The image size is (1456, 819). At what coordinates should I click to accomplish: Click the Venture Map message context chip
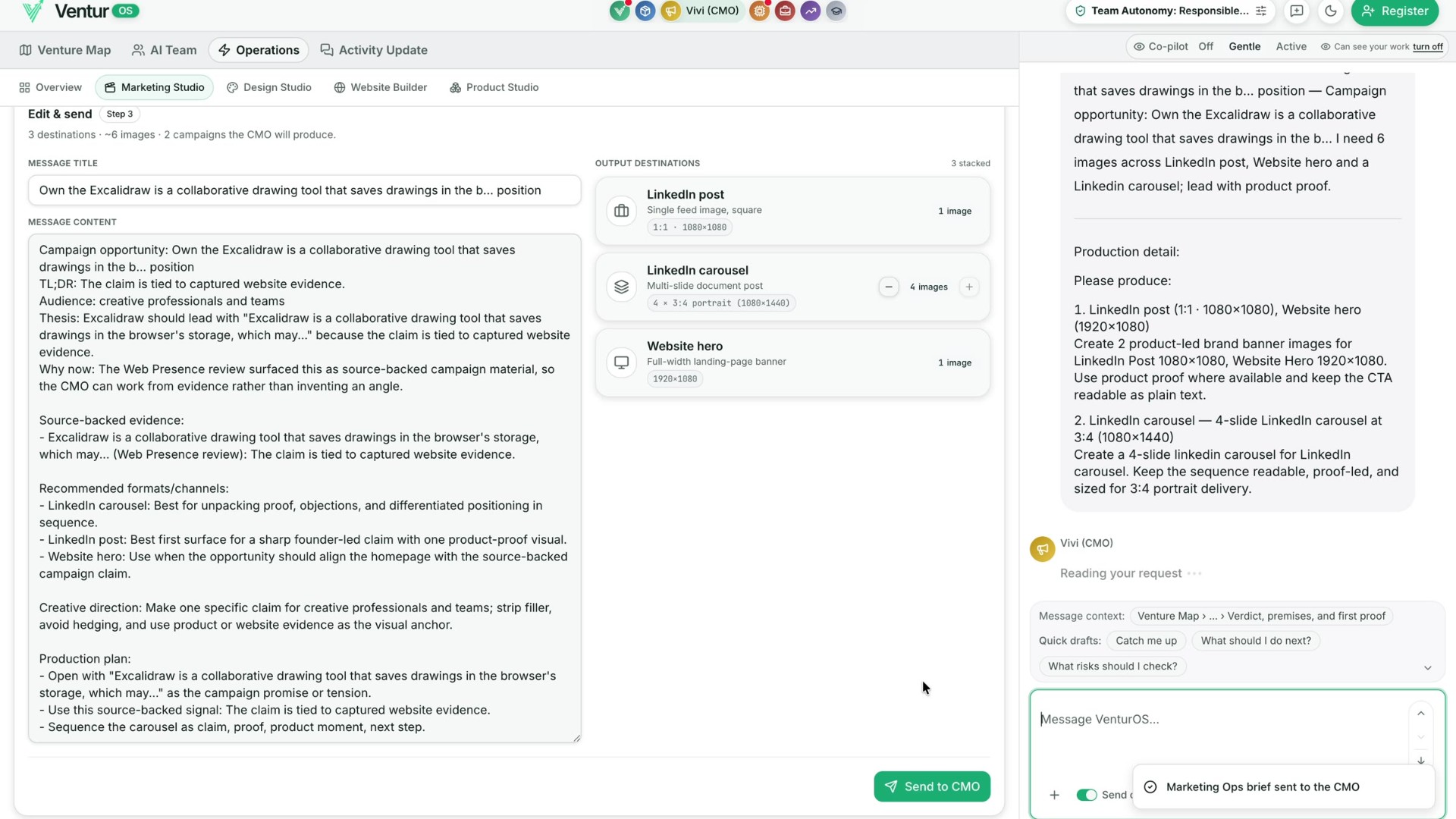[1260, 616]
